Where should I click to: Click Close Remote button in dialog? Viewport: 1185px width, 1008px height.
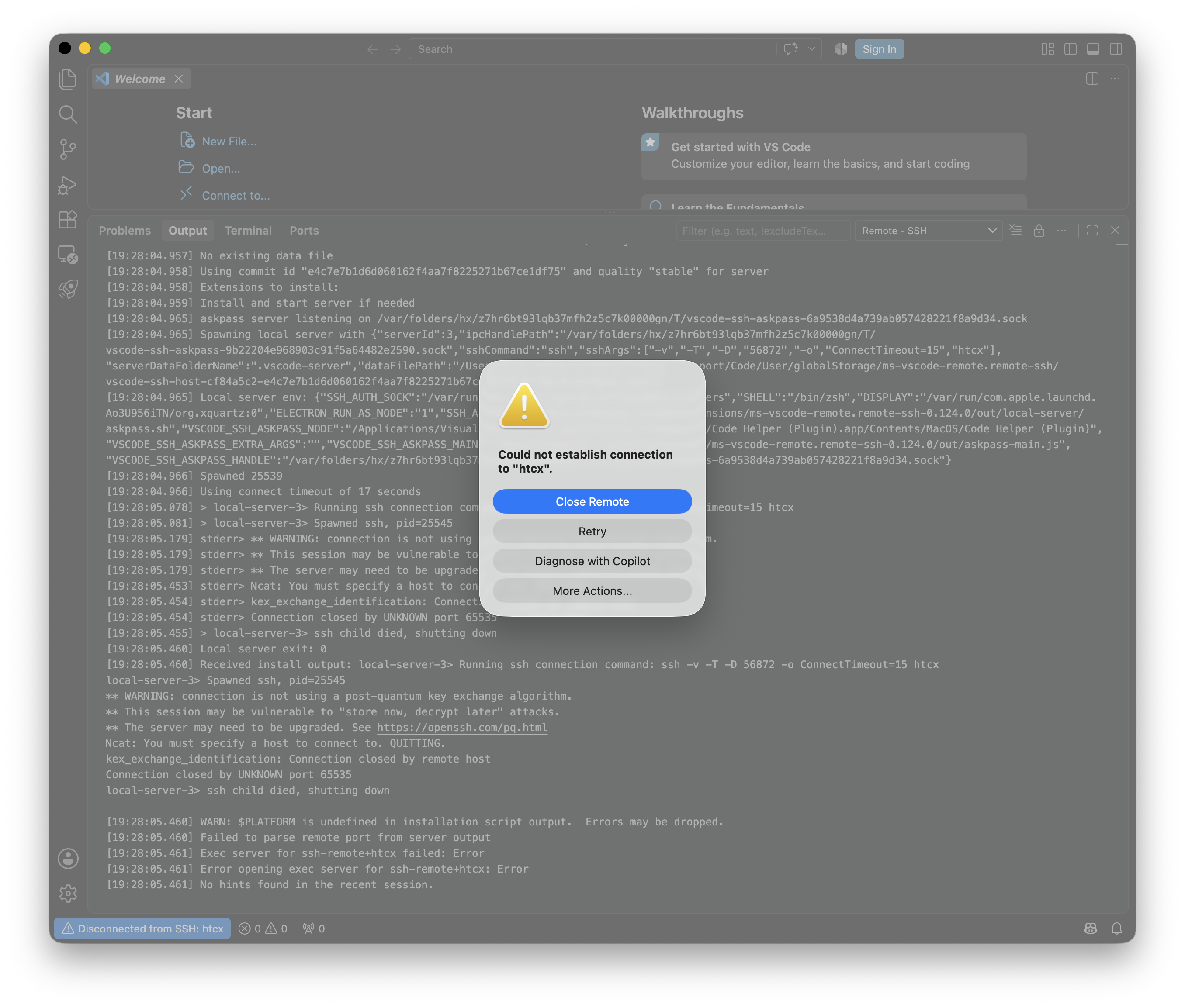pos(592,502)
